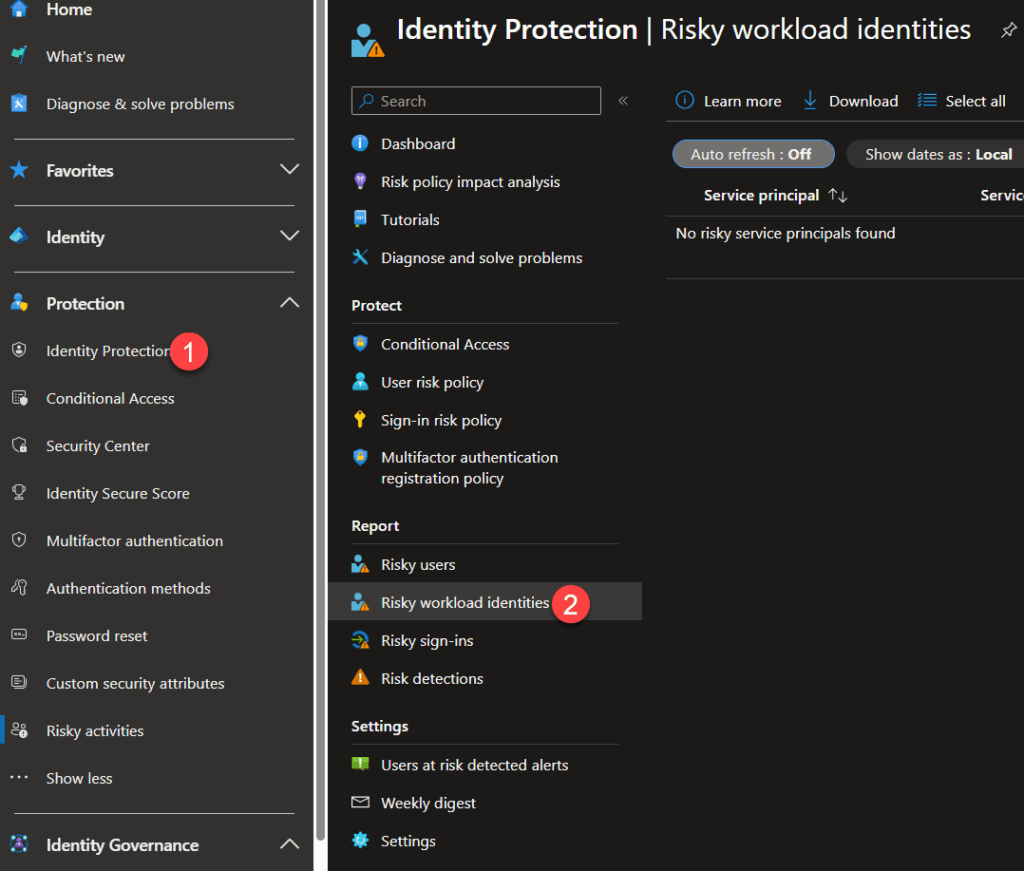Image resolution: width=1024 pixels, height=871 pixels.
Task: Click the Favorites star icon
Action: point(19,170)
